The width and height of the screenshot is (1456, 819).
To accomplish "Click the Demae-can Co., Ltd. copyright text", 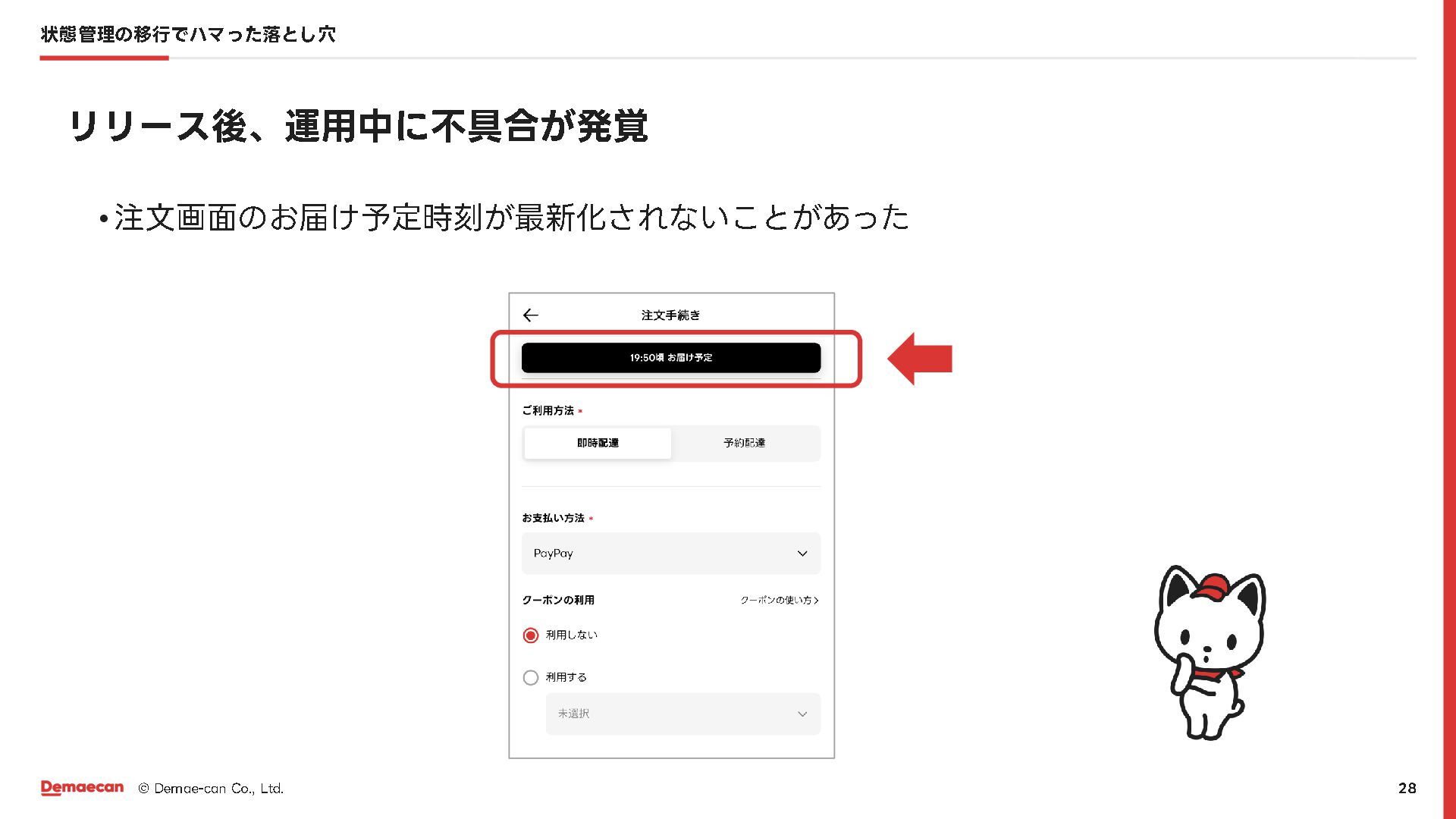I will [211, 789].
